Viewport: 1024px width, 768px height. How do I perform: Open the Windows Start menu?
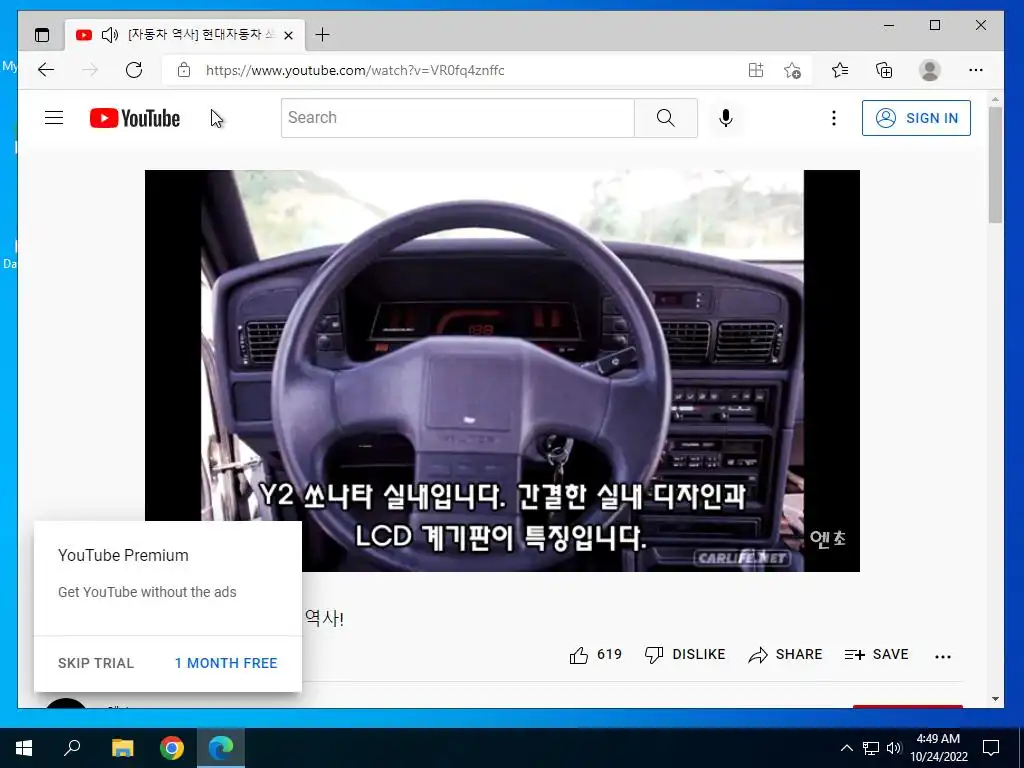24,748
